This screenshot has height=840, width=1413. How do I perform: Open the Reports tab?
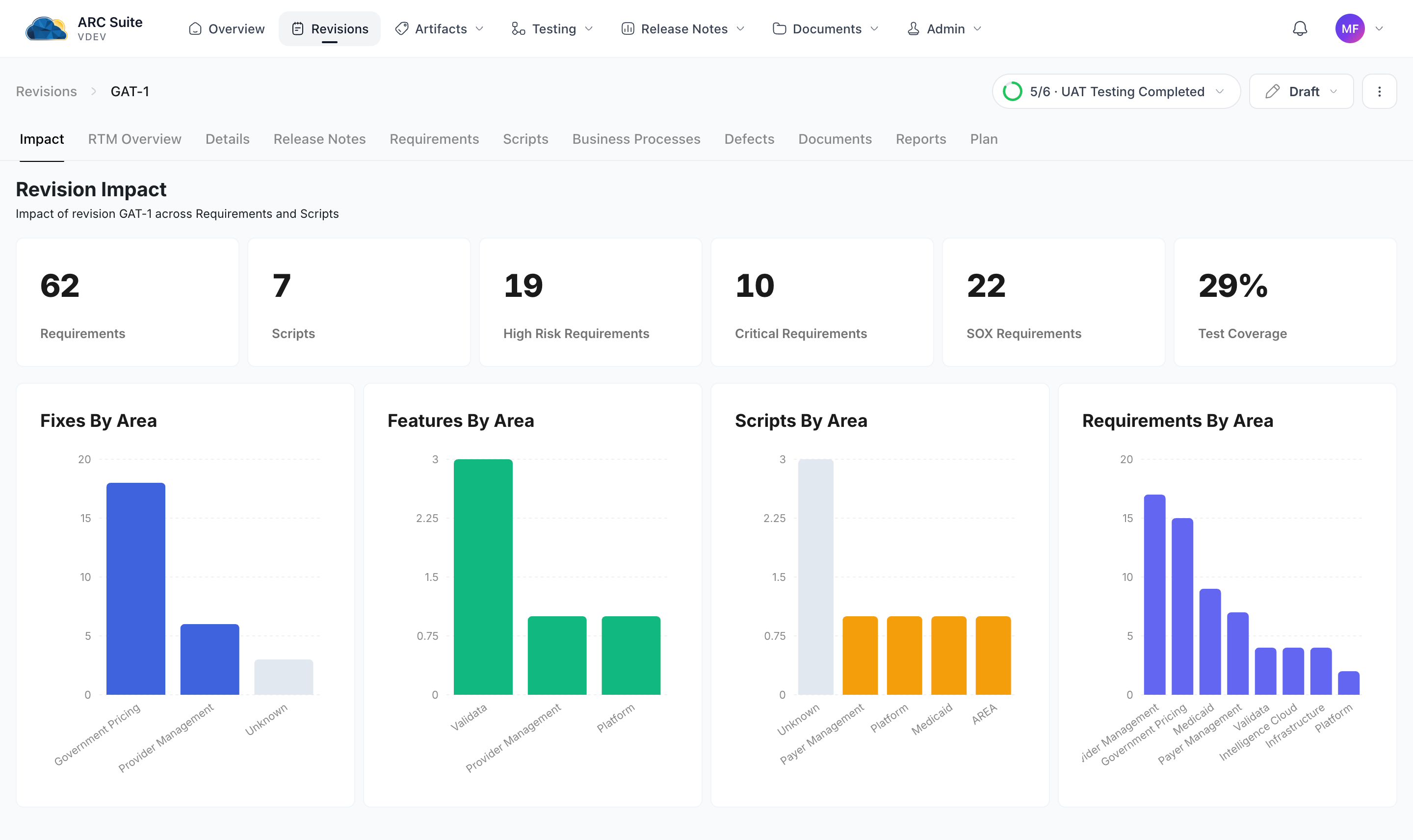[921, 139]
